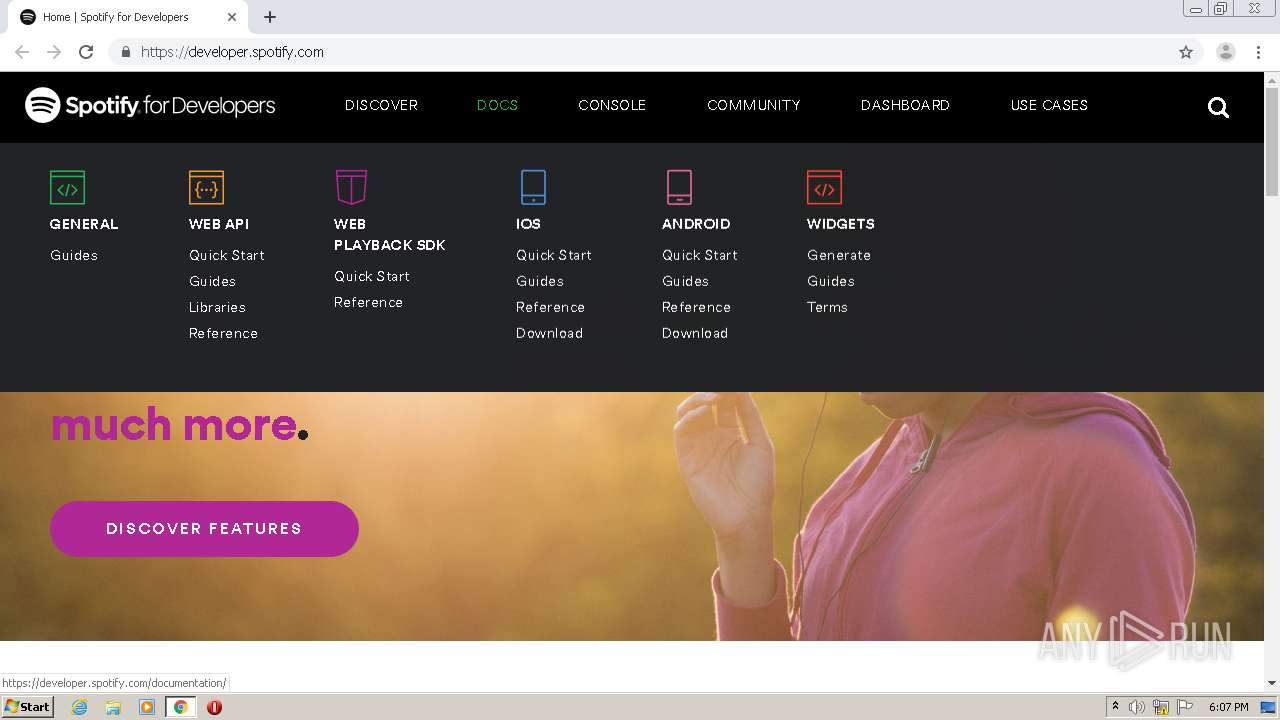
Task: Open the ANDROID heading
Action: [x=696, y=224]
